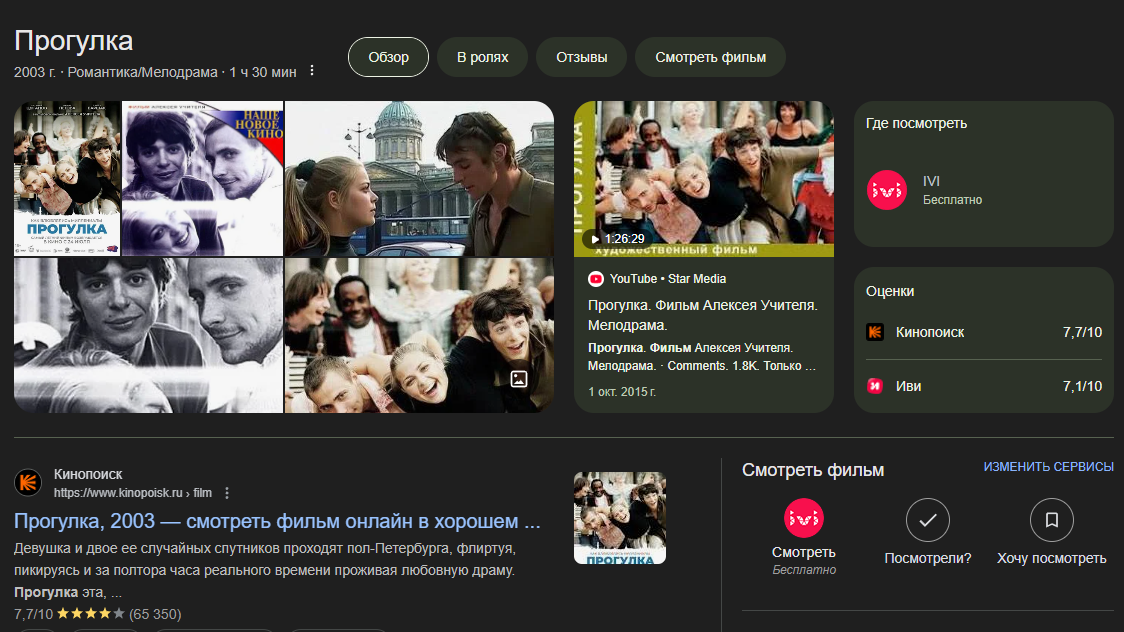
Task: Click the 7,7/10 star rating (65 350)
Action: pyautogui.click(x=97, y=614)
